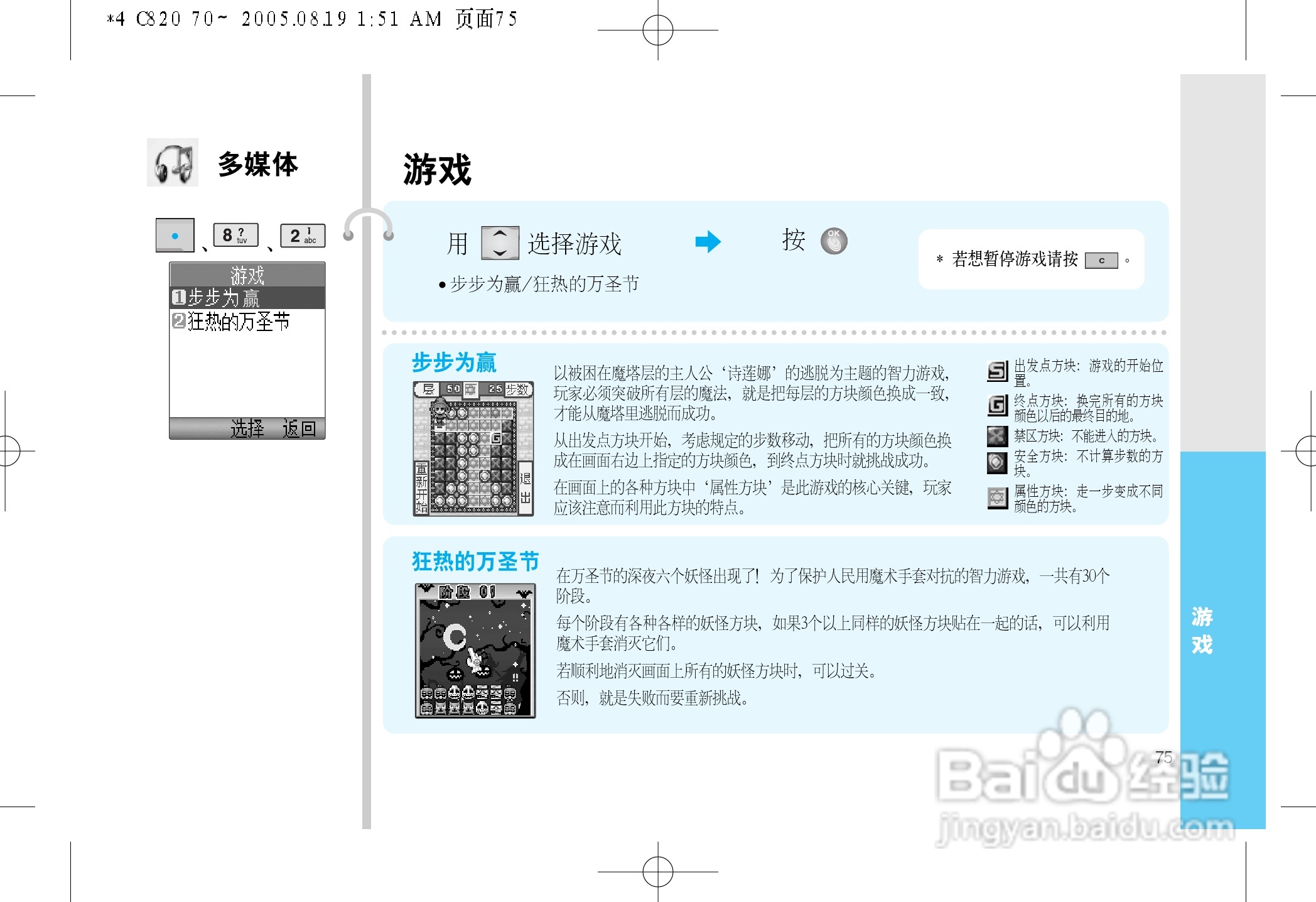Click the safe block icon
Screen dimensions: 1316x902
click(997, 463)
